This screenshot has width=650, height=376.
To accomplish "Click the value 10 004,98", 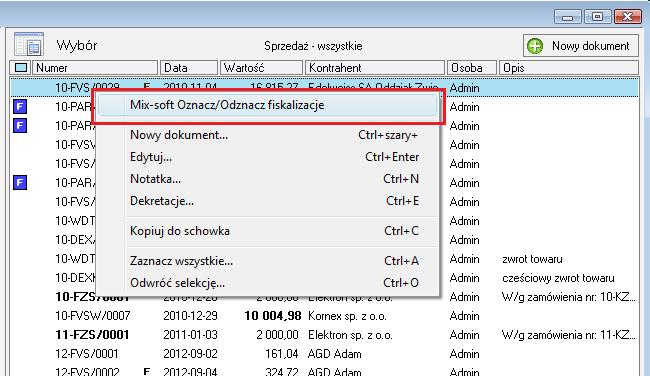I will pos(273,316).
